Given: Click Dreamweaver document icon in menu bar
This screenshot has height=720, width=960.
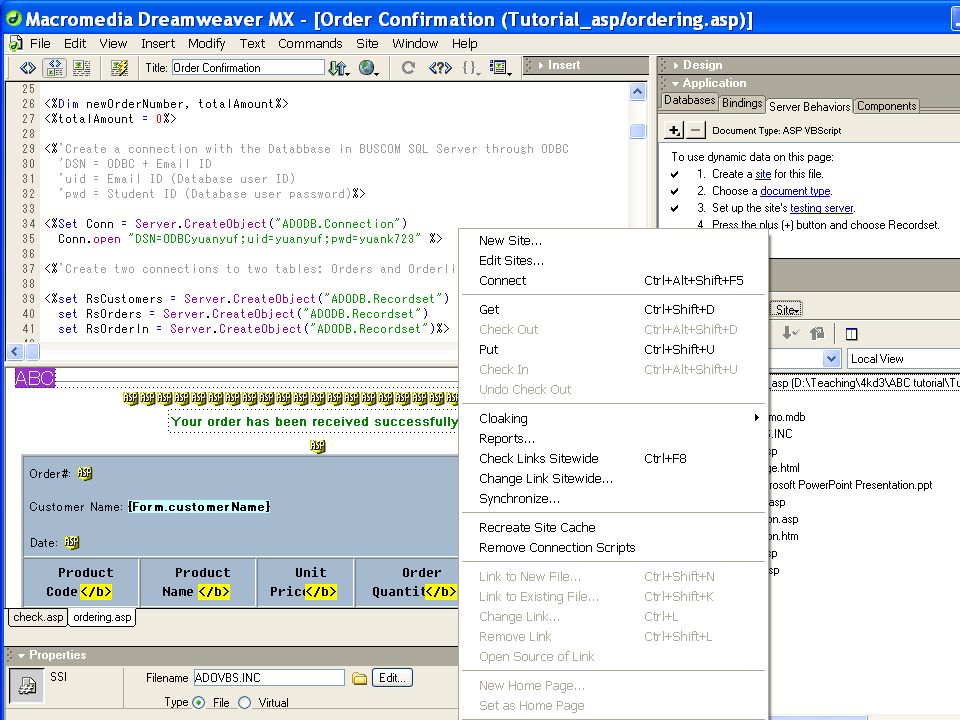Looking at the screenshot, I should [15, 43].
